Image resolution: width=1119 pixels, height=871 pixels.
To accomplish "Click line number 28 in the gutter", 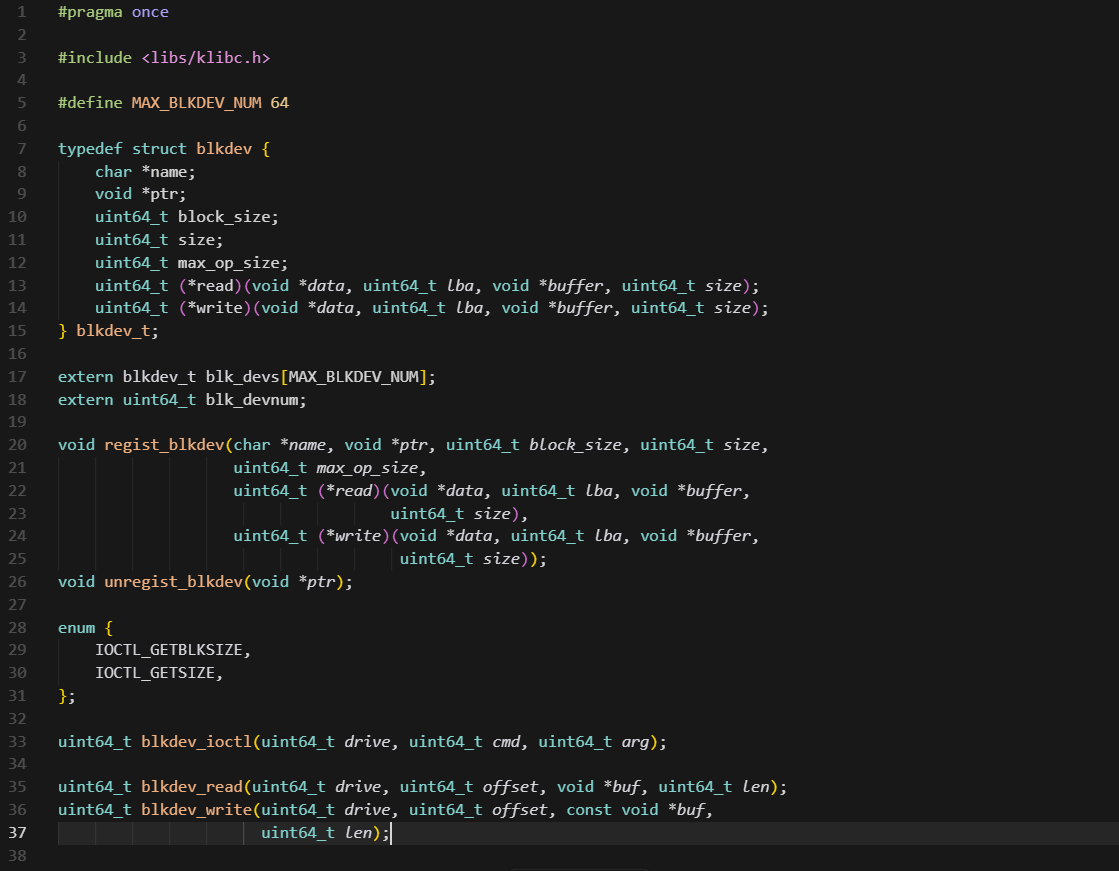I will [17, 628].
